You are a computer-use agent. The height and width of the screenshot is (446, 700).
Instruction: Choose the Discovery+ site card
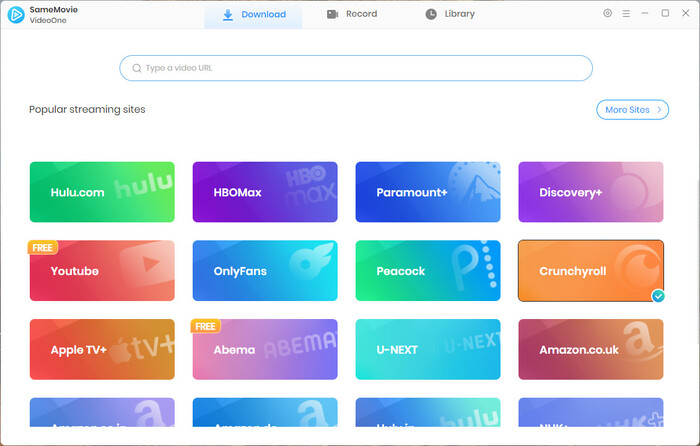[591, 192]
